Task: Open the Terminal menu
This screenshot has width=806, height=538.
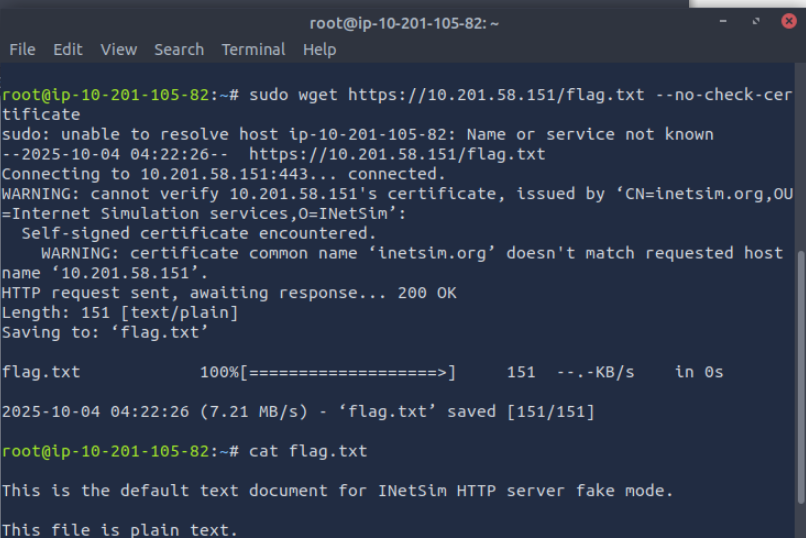Action: [x=253, y=49]
